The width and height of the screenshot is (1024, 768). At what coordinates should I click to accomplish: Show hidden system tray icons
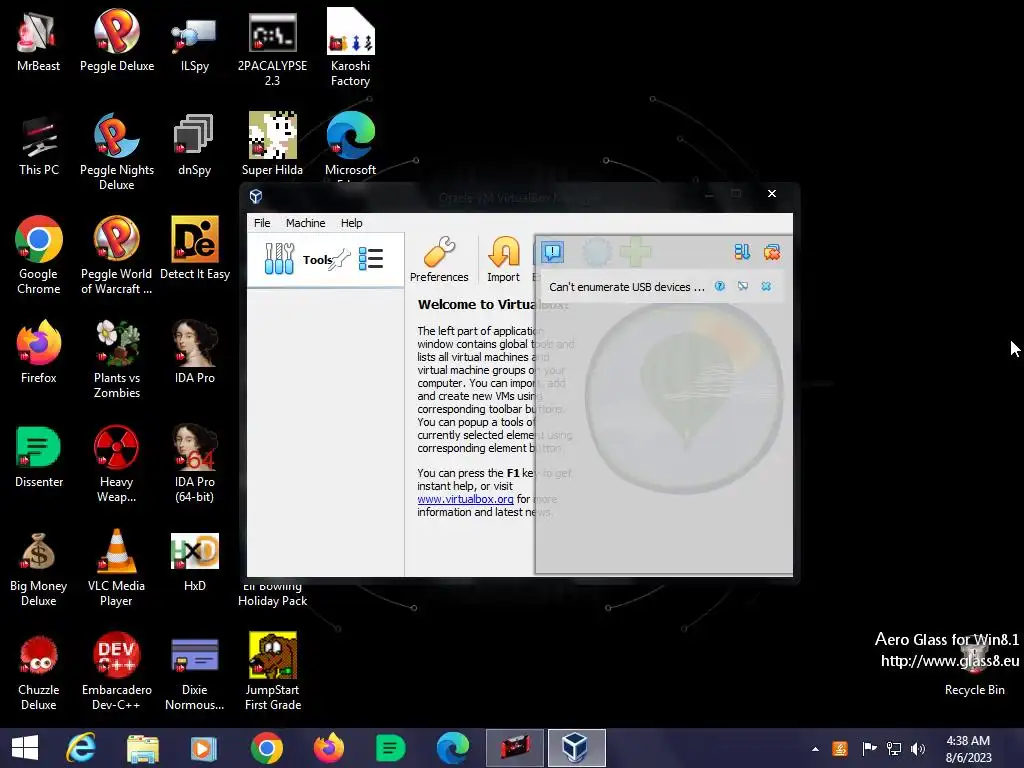[x=815, y=748]
